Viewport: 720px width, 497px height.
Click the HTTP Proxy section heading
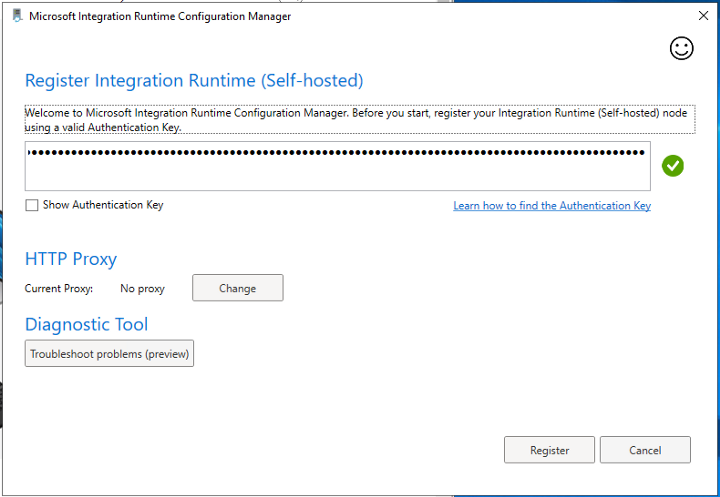click(x=71, y=259)
